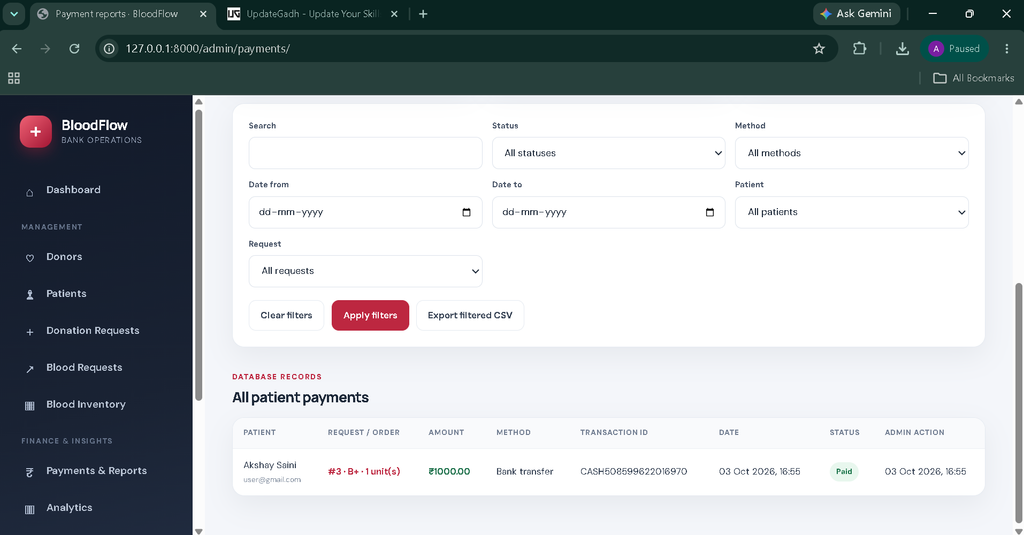Click the Date from input field

coord(365,212)
